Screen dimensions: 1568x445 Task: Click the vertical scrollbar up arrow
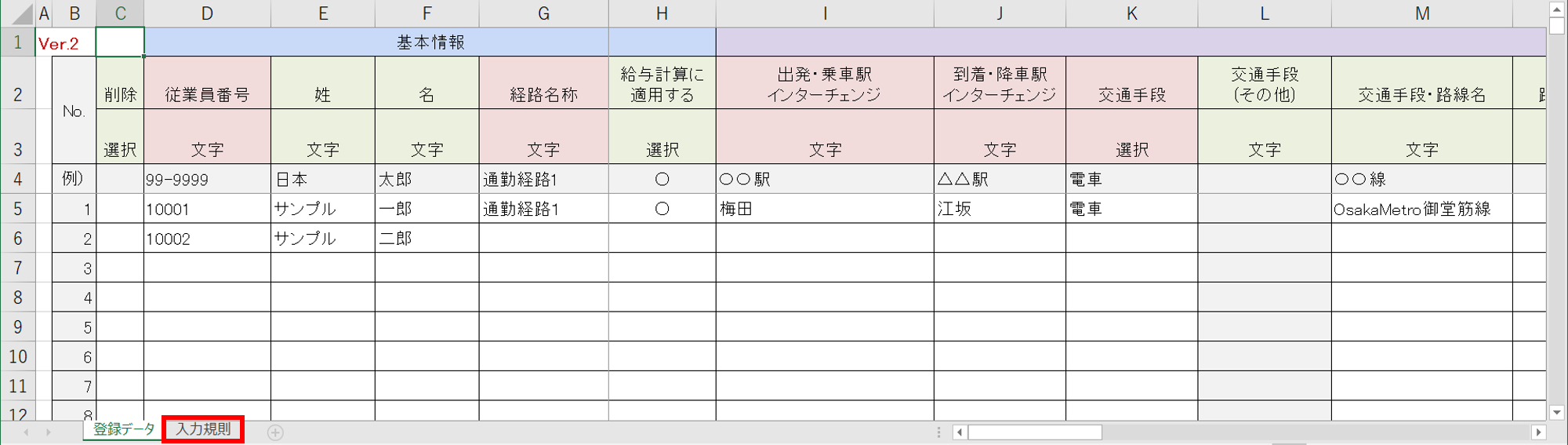tap(1557, 9)
